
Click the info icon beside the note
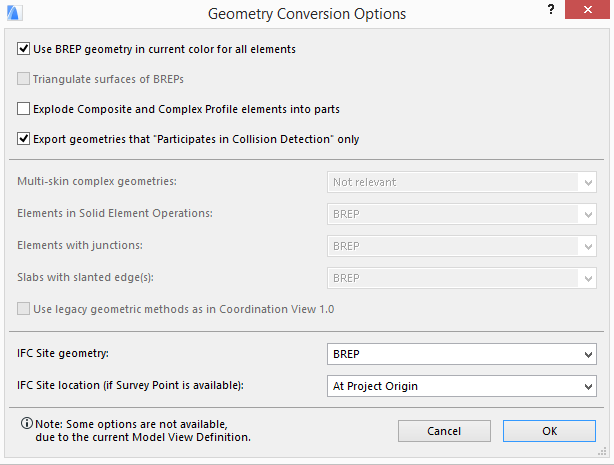pyautogui.click(x=24, y=423)
